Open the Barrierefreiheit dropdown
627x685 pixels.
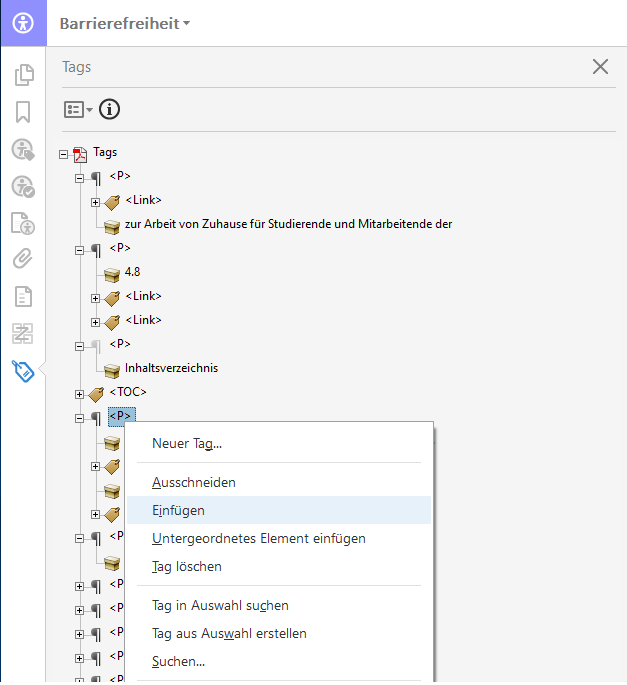point(124,23)
